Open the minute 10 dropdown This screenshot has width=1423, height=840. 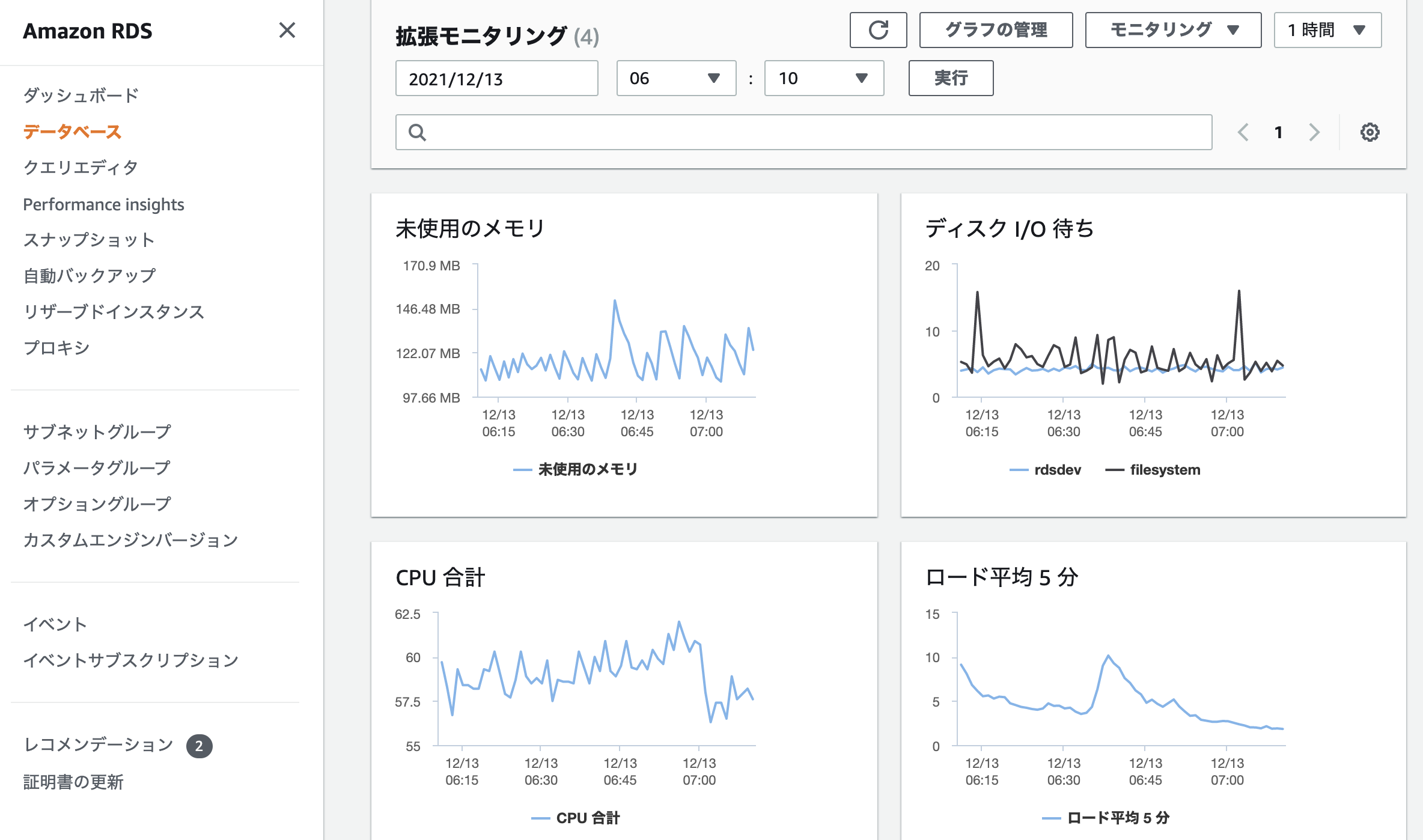823,78
